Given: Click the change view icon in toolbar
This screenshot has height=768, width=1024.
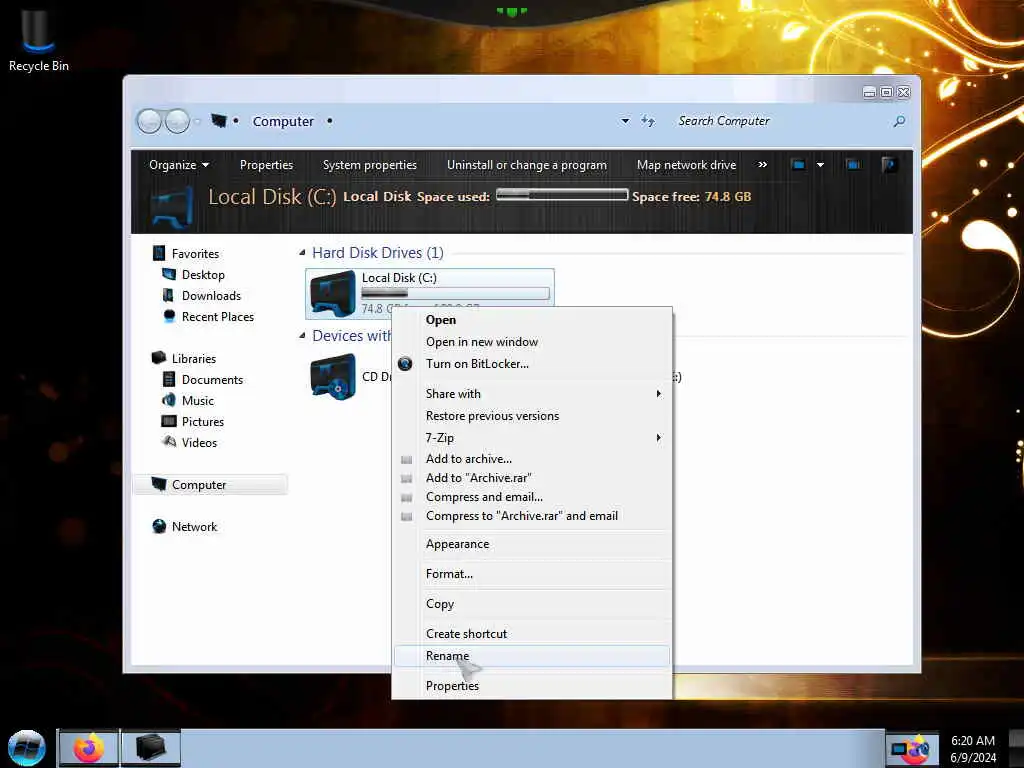Looking at the screenshot, I should point(798,165).
